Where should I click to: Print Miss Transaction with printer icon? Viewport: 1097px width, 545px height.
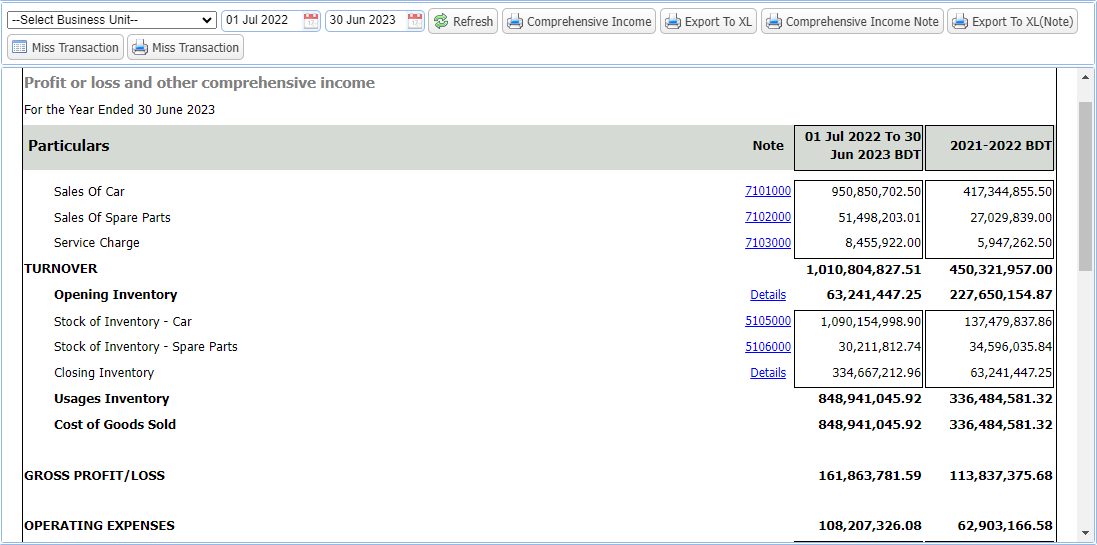click(x=185, y=48)
